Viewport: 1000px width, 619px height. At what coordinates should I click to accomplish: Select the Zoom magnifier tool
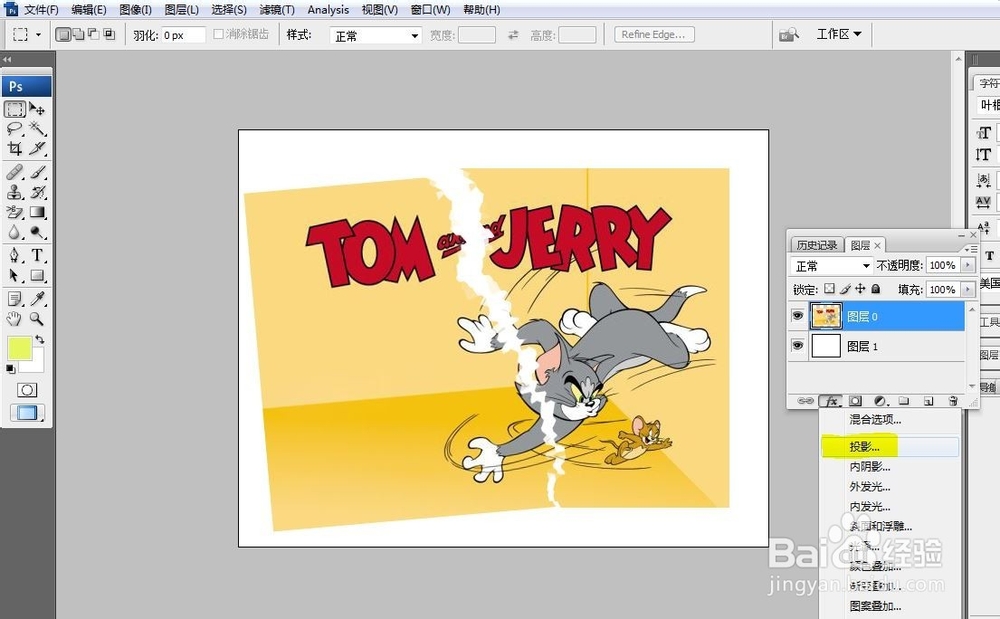37,318
